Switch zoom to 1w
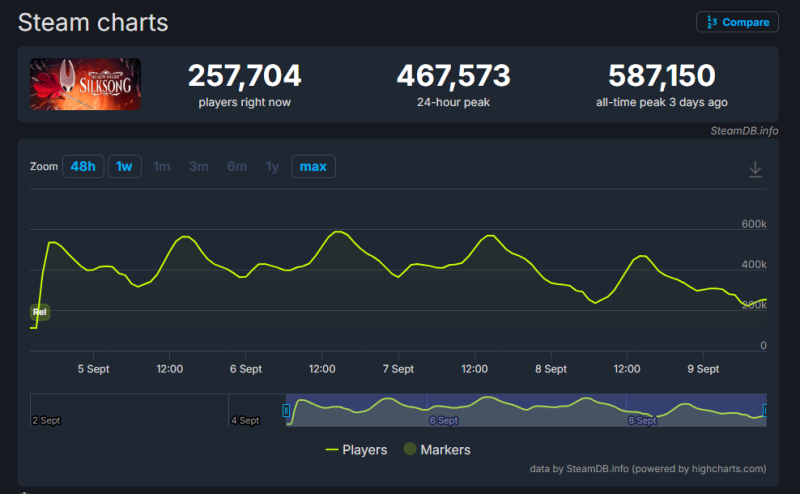The width and height of the screenshot is (800, 494). pyautogui.click(x=123, y=166)
